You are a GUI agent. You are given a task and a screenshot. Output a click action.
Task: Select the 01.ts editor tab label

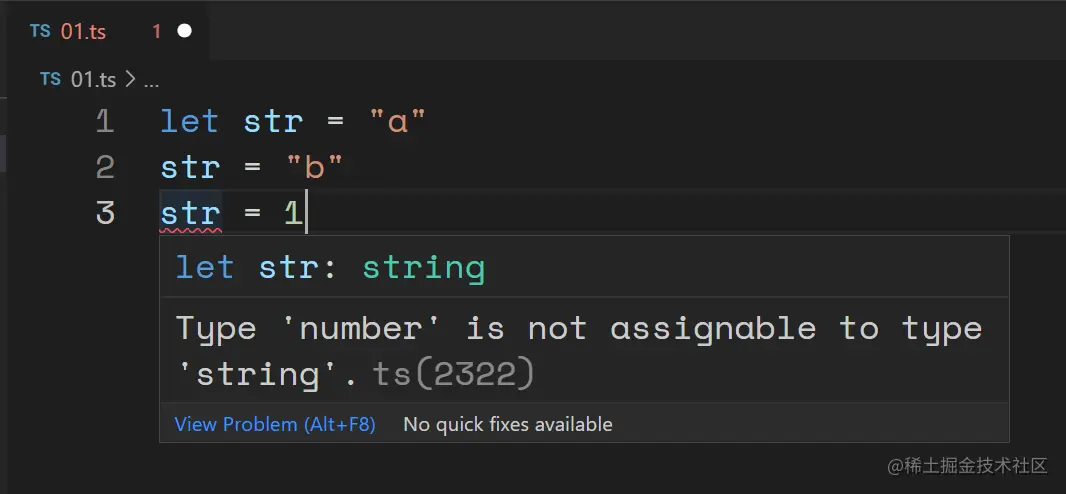(x=83, y=31)
